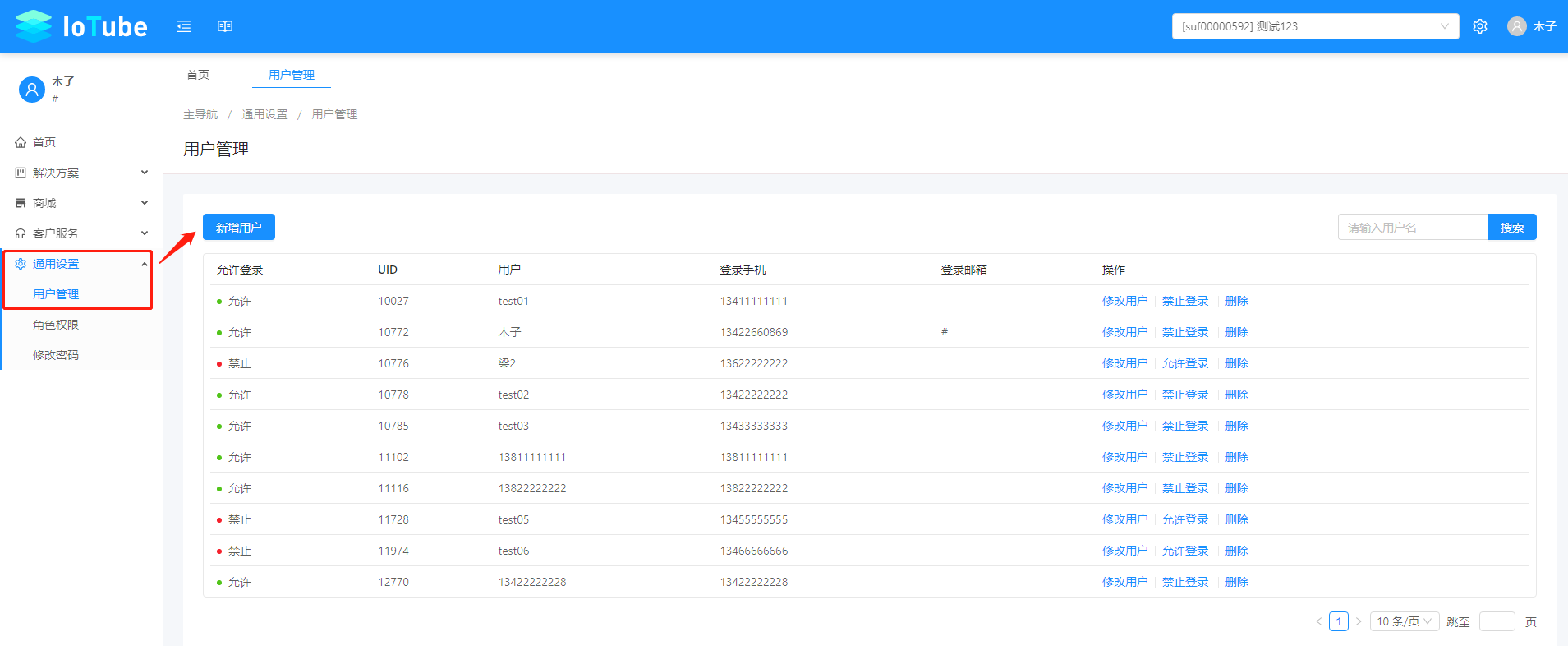Viewport: 1568px width, 646px height.
Task: Click 禁止登录 for user 木子
Action: point(1185,332)
